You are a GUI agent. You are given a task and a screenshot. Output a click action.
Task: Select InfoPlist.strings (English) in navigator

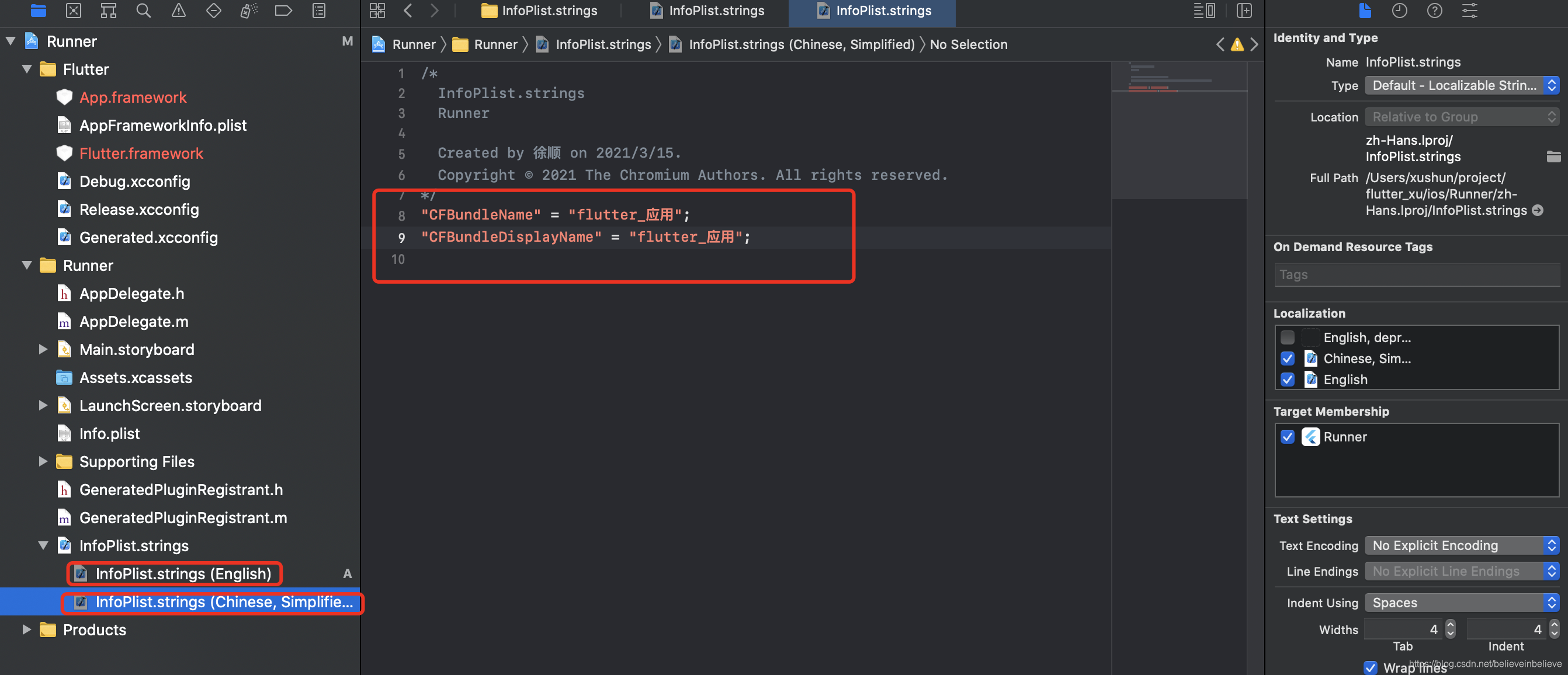[183, 573]
